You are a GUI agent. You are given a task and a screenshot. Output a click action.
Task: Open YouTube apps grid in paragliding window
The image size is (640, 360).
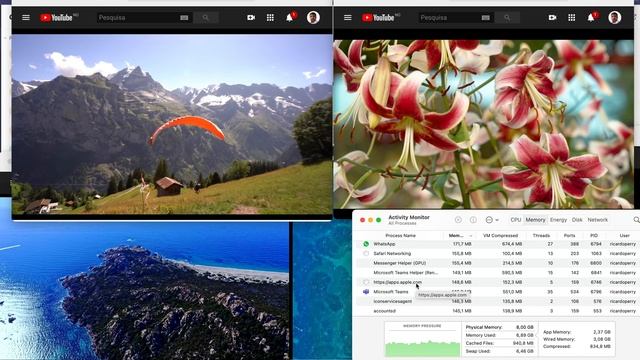[x=270, y=18]
